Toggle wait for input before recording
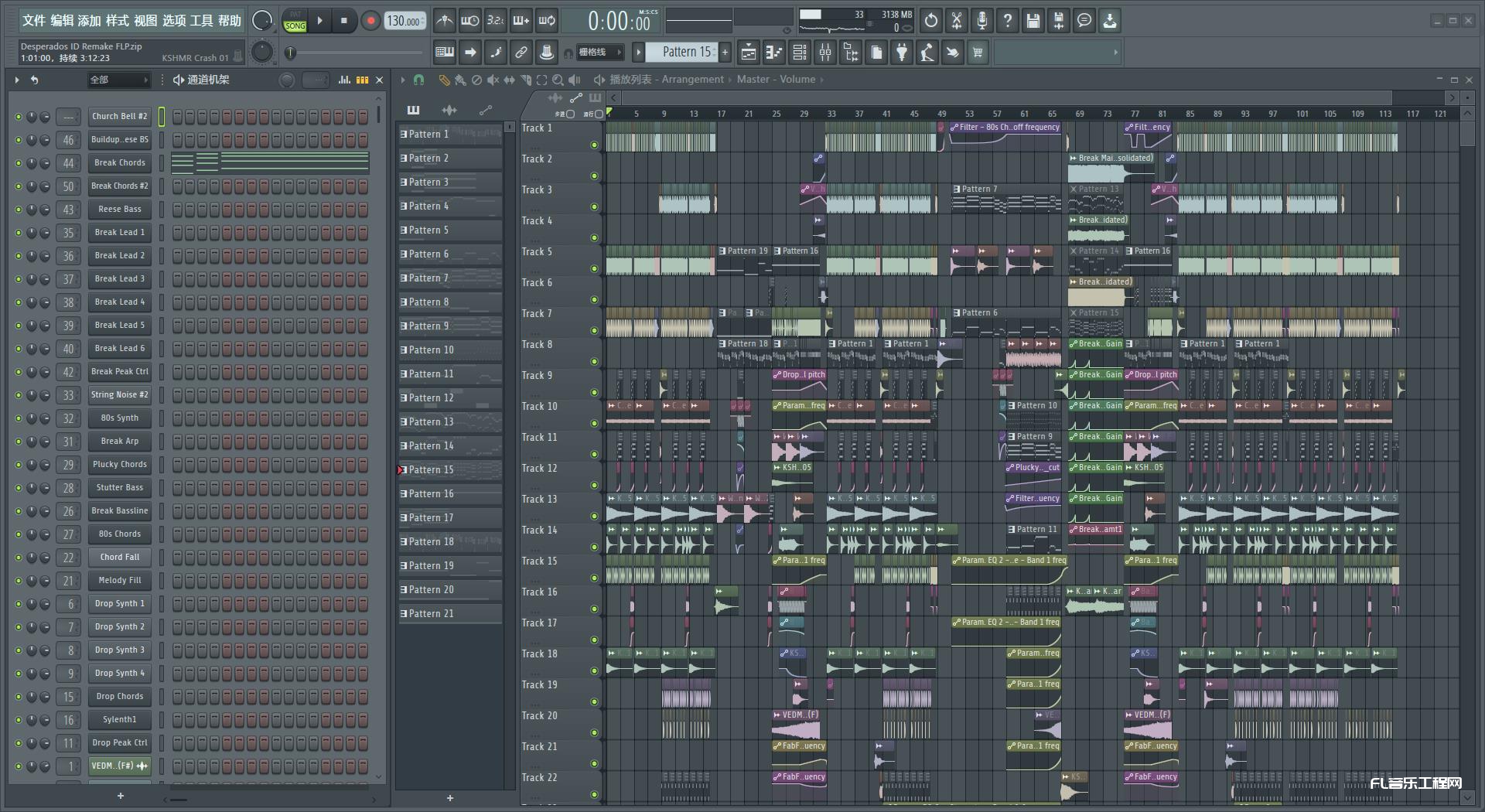This screenshot has height=812, width=1485. [x=469, y=21]
